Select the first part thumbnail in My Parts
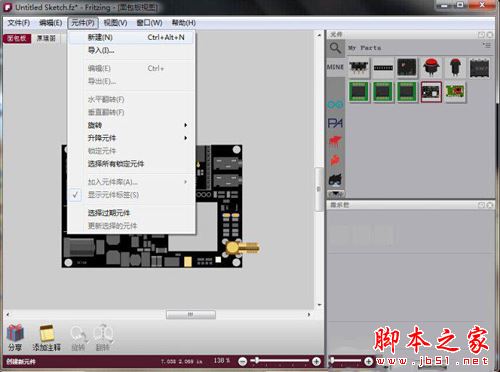This screenshot has height=372, width=500. point(359,68)
